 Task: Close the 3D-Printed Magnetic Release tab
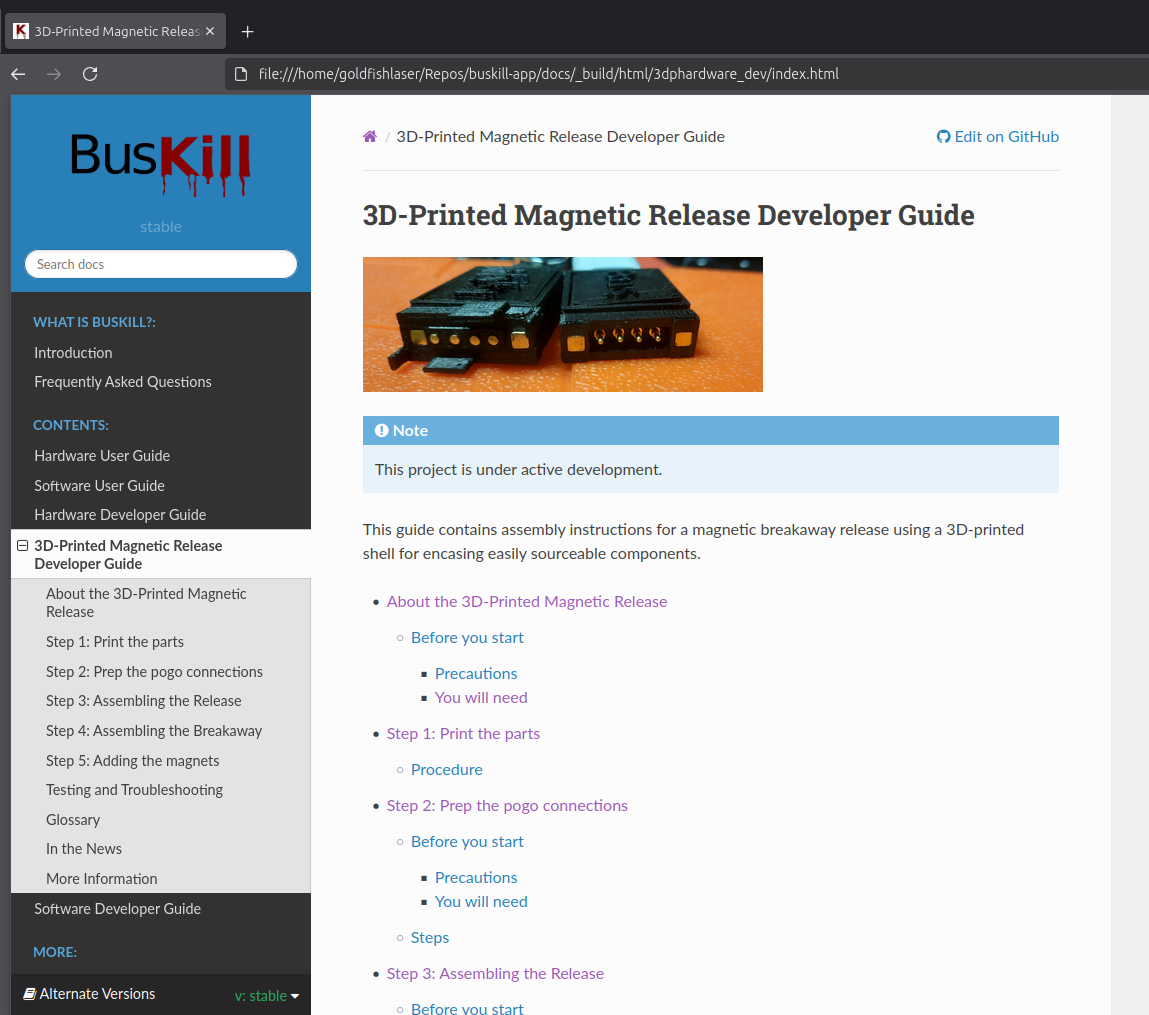(x=210, y=31)
